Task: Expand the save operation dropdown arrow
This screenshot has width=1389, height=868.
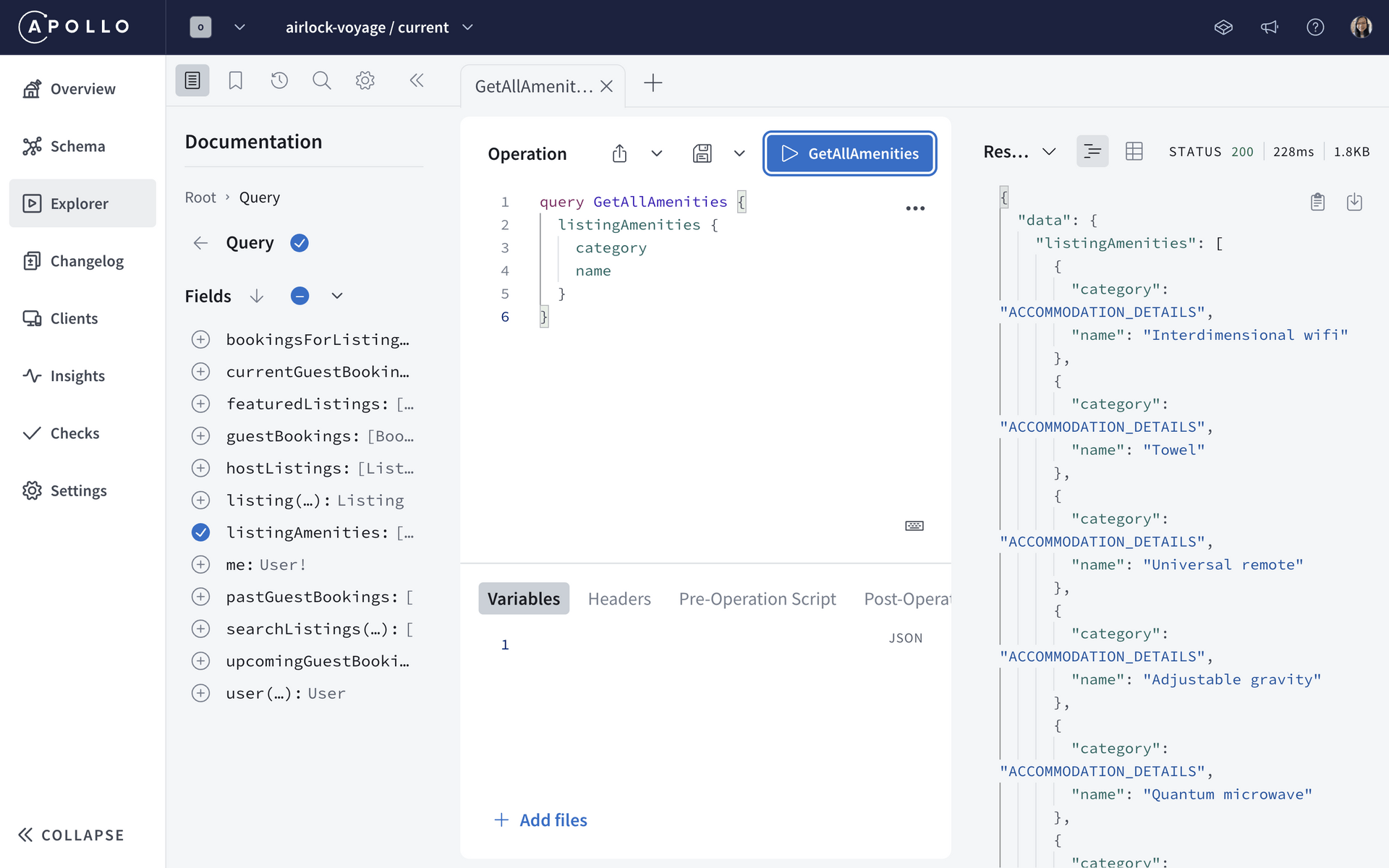Action: (x=739, y=153)
